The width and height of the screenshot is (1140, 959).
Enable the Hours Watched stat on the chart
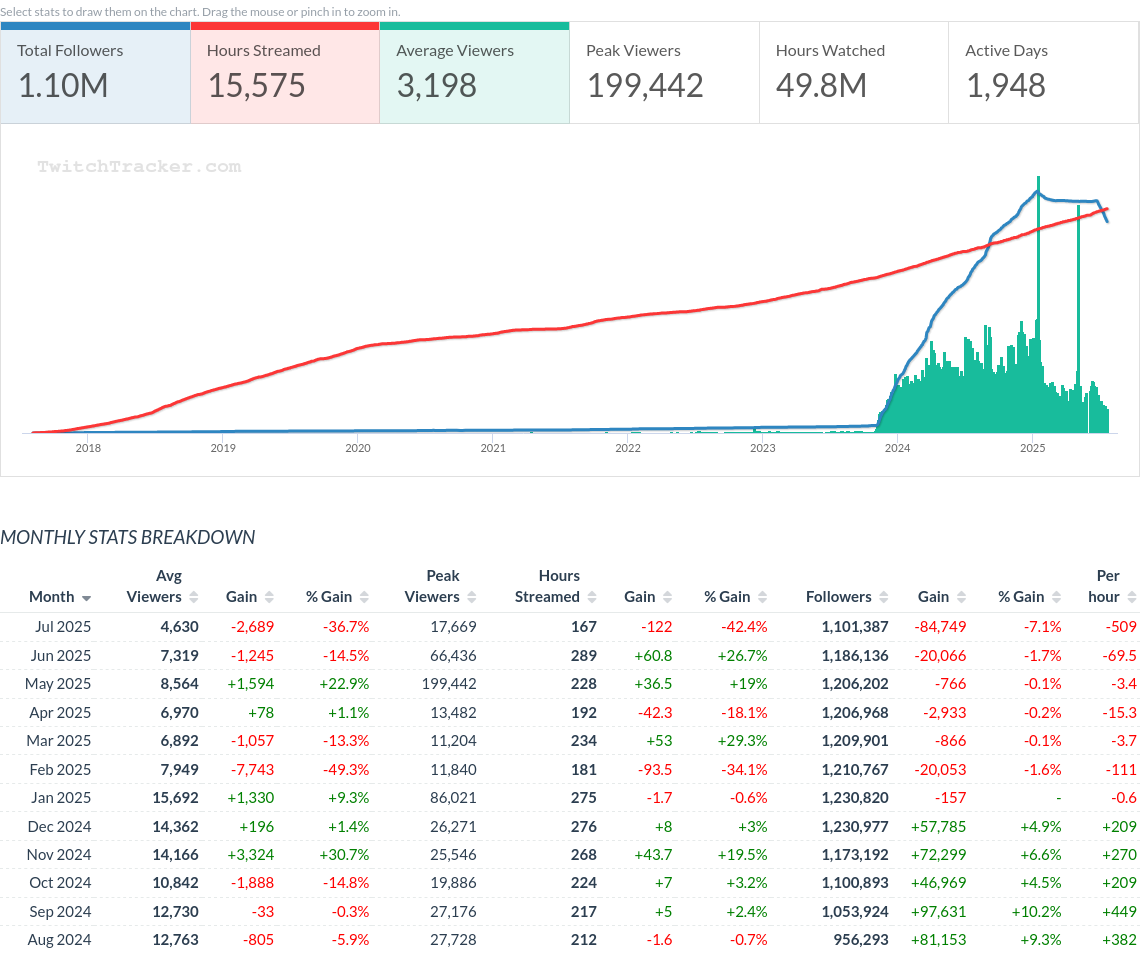(x=854, y=73)
